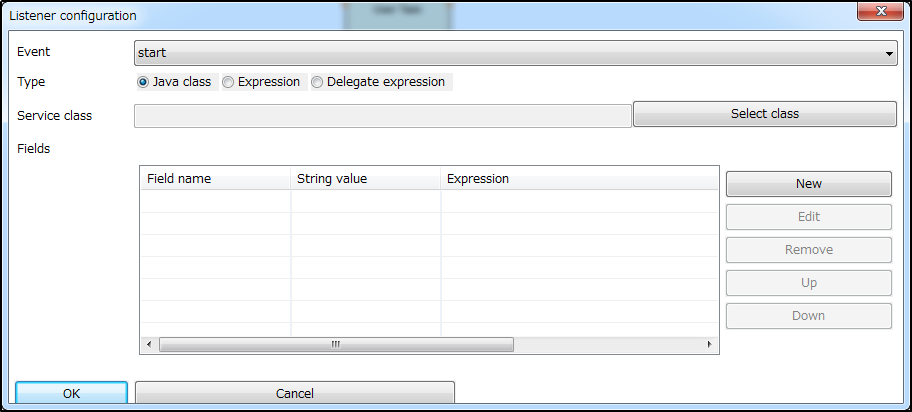
Task: Click the horizontal scrollbar right arrow
Action: coord(710,344)
